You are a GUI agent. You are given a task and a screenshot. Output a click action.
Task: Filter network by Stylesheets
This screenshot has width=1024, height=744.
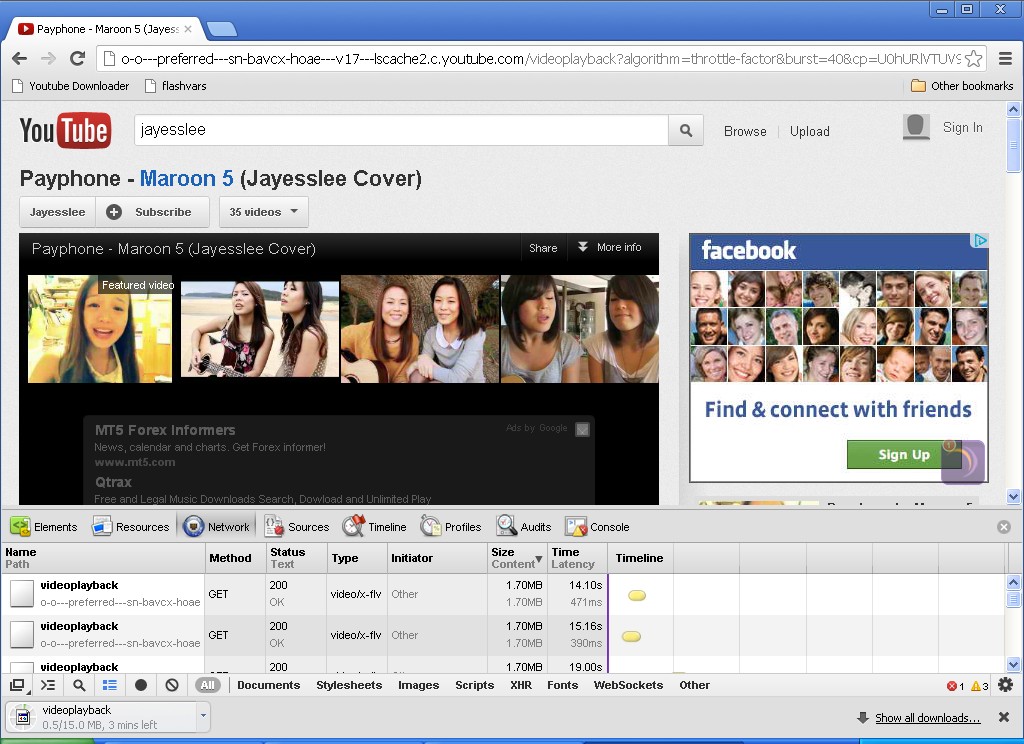click(x=349, y=685)
